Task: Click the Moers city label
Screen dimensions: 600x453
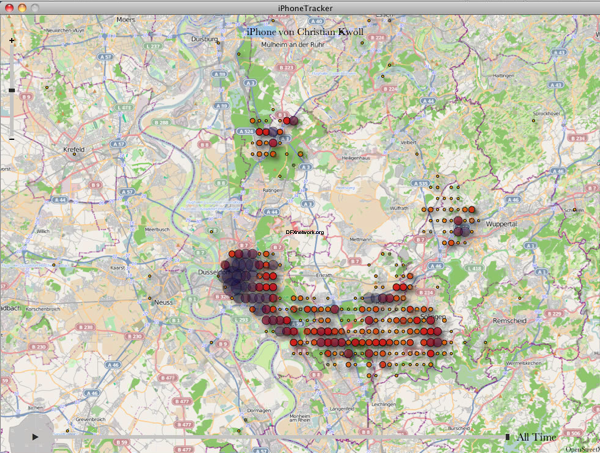Action: point(126,20)
